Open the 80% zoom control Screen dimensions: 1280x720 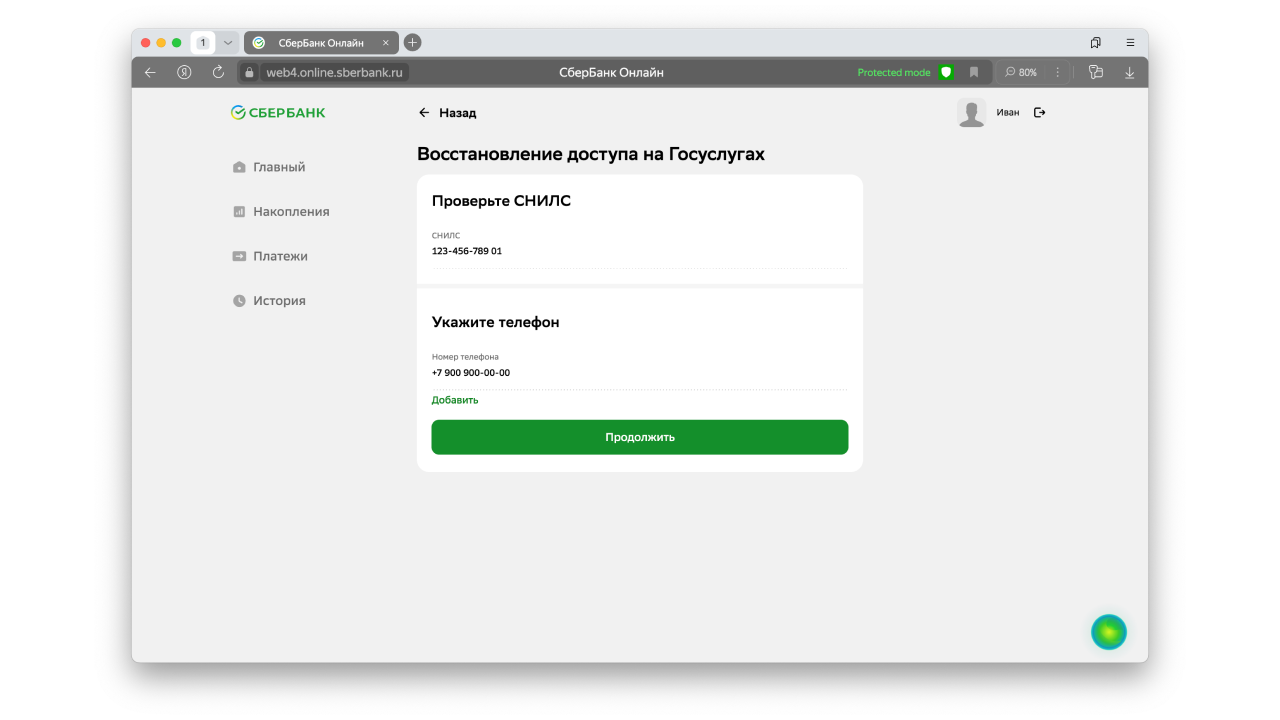point(1021,72)
